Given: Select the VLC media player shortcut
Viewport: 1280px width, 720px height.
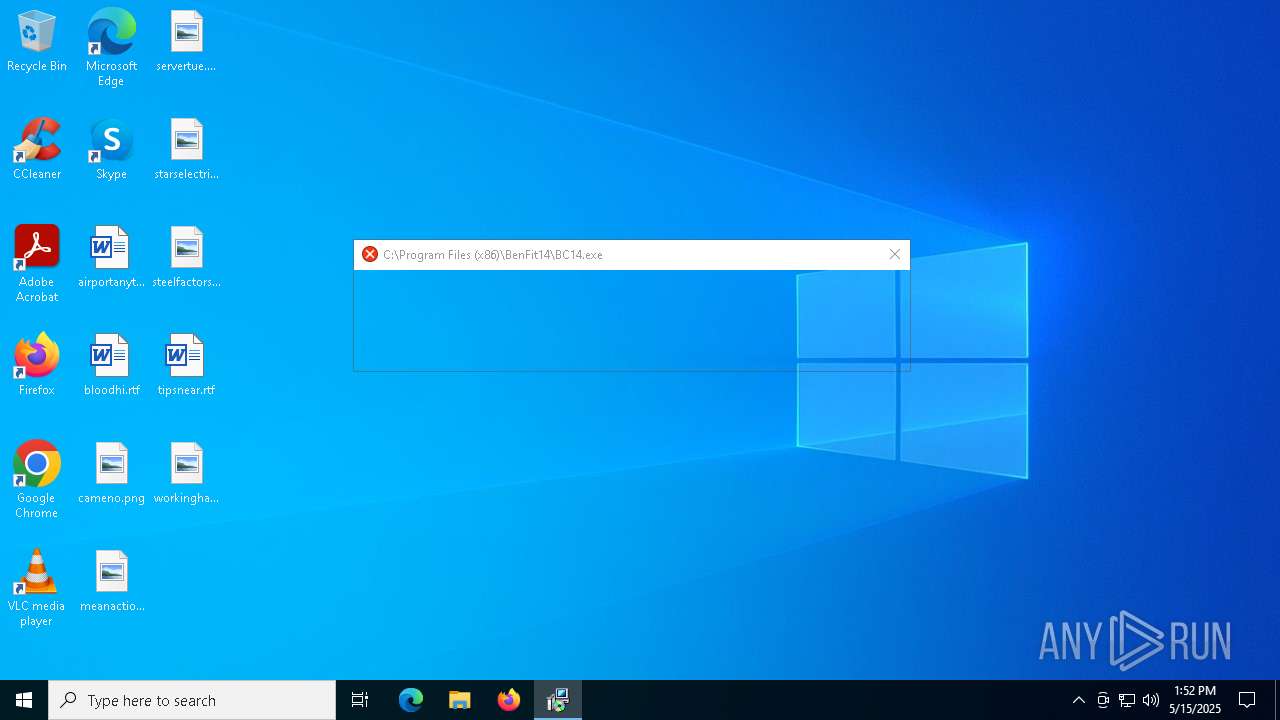Looking at the screenshot, I should tap(37, 589).
